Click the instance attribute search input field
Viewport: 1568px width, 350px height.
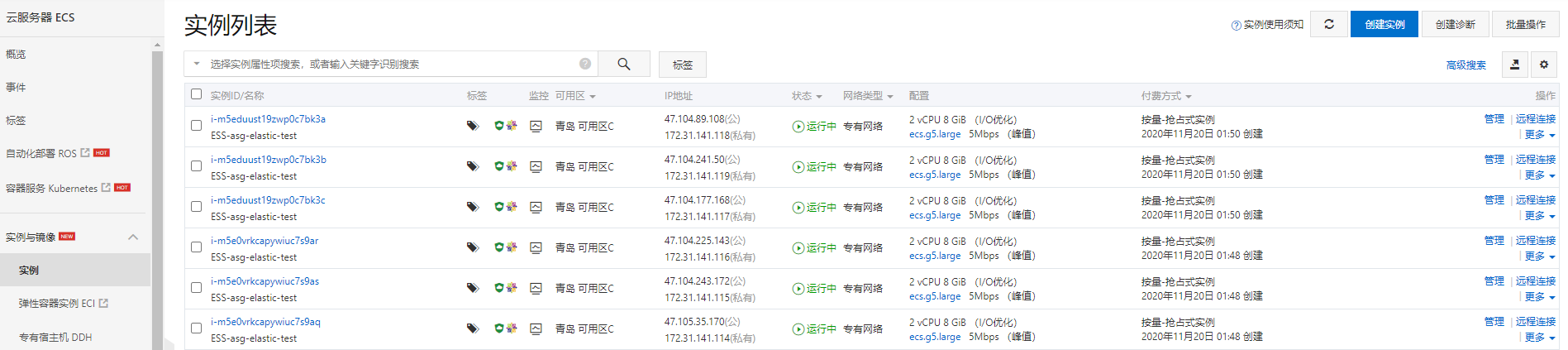tap(388, 64)
